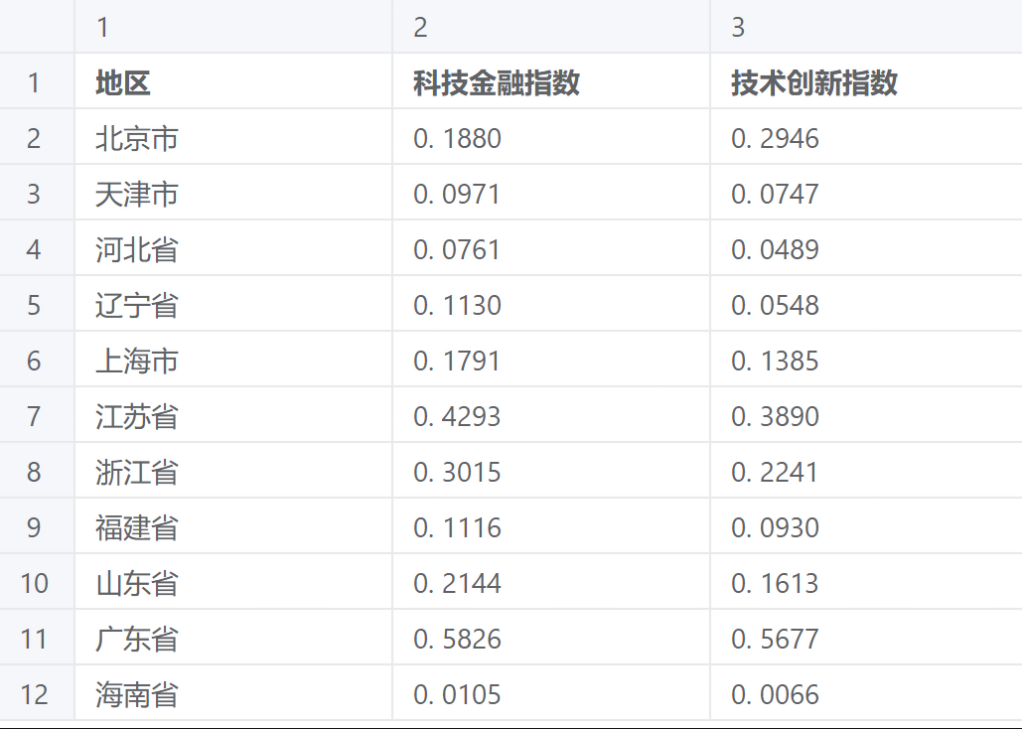This screenshot has width=1022, height=729.
Task: Select column header 3
Action: point(865,27)
